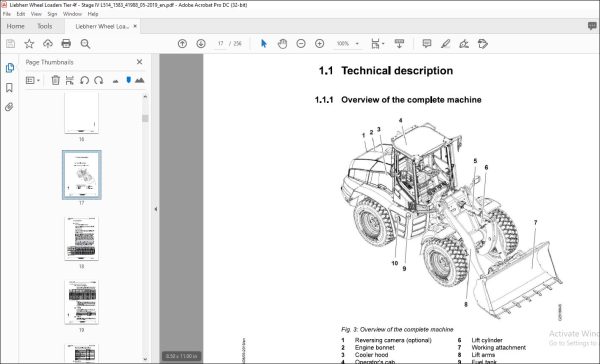Viewport: 600px width, 364px height.
Task: Click thumbnails panel scrollbar handle
Action: tap(145, 118)
